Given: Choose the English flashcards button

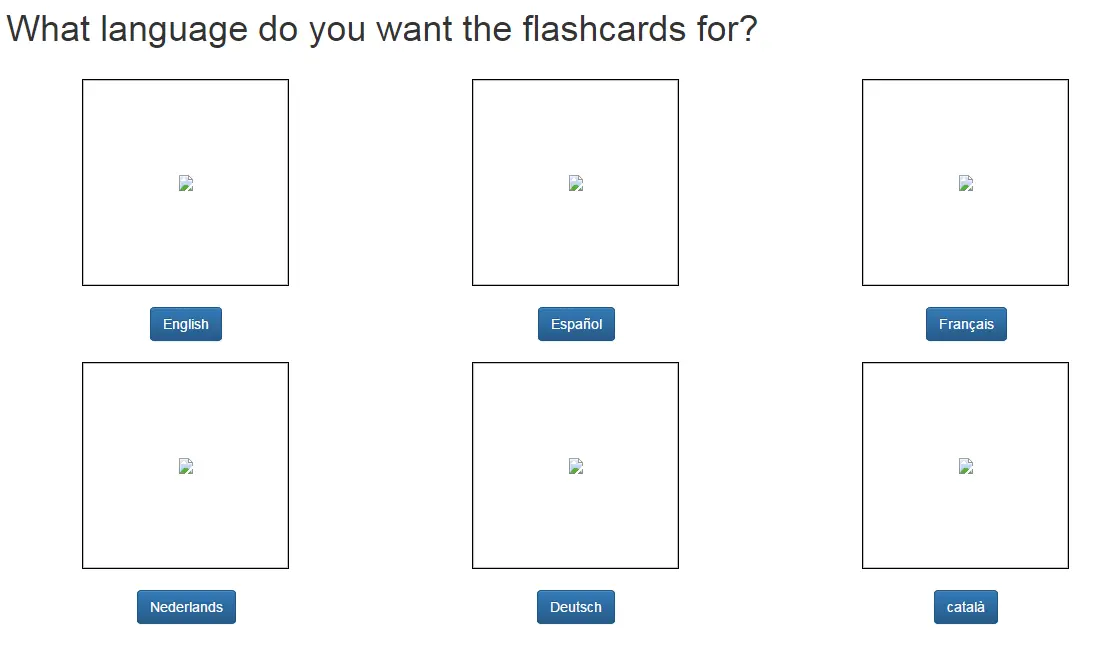Looking at the screenshot, I should (x=186, y=324).
